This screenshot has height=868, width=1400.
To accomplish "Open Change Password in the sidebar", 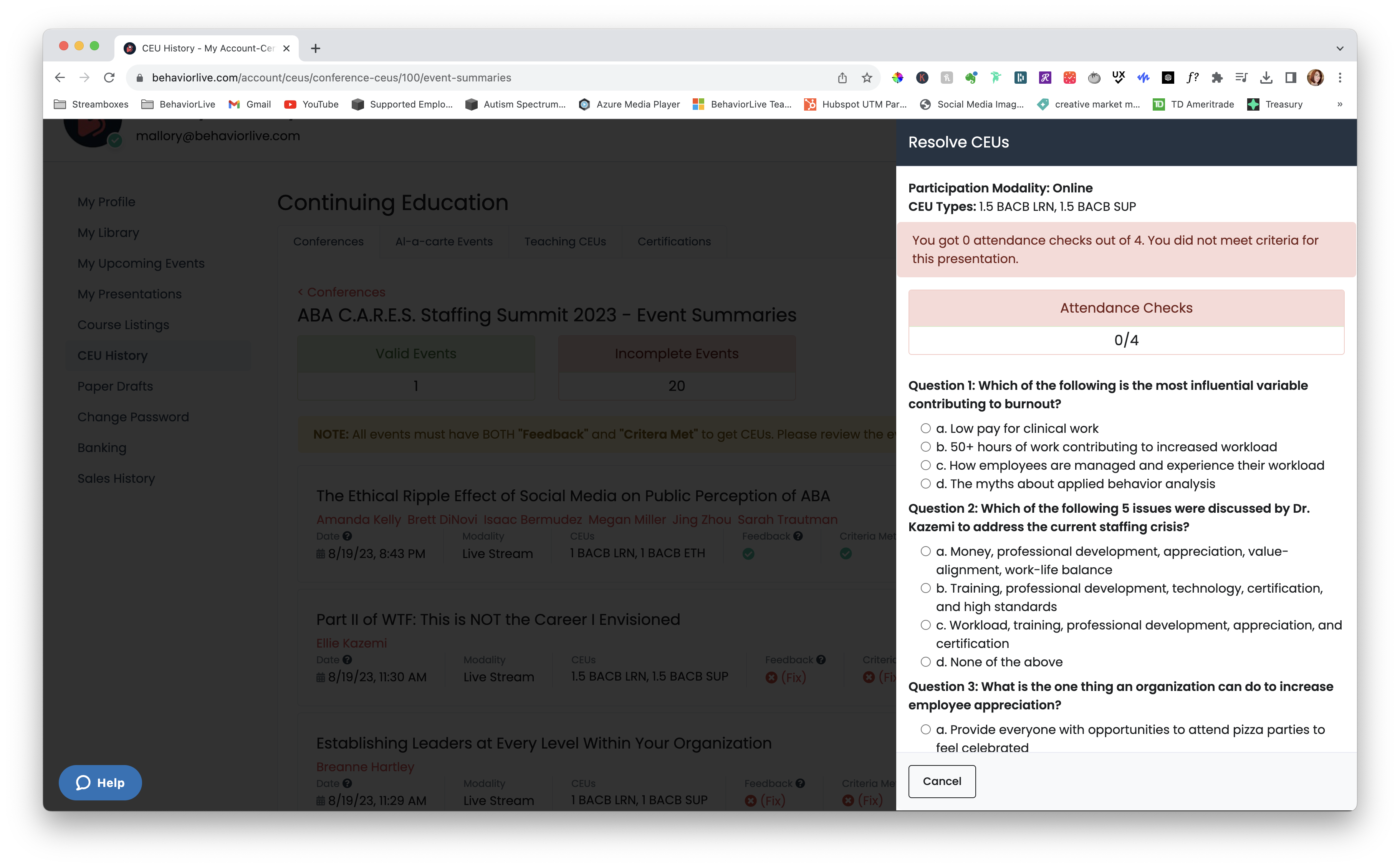I will (x=132, y=417).
